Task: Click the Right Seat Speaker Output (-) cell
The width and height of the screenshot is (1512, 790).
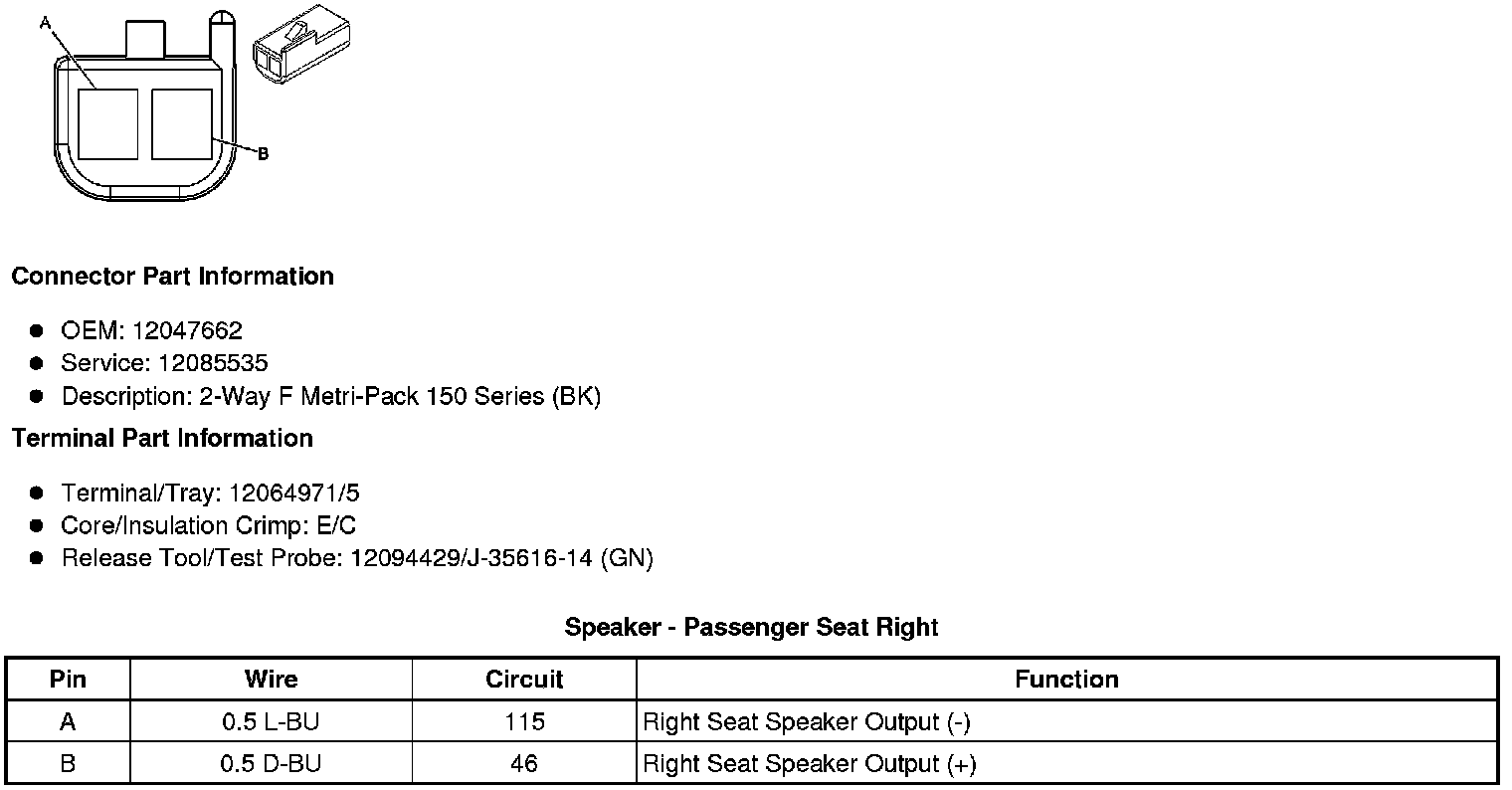Action: click(x=807, y=722)
